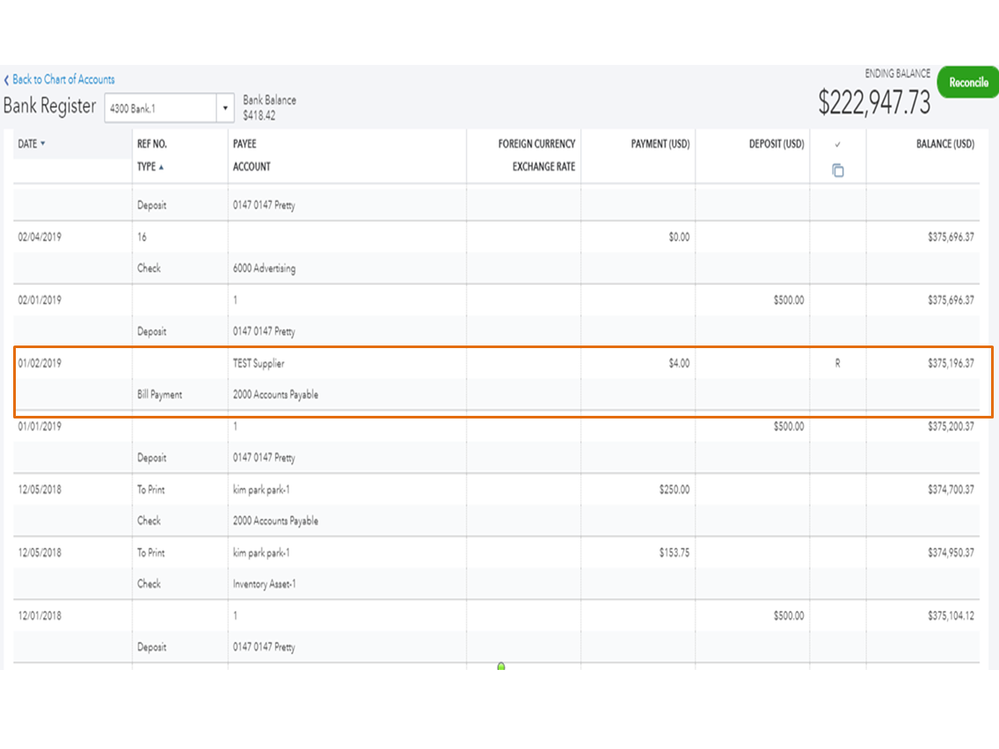Select the TEST Supplier bill payment row
999x749 pixels.
[x=300, y=380]
